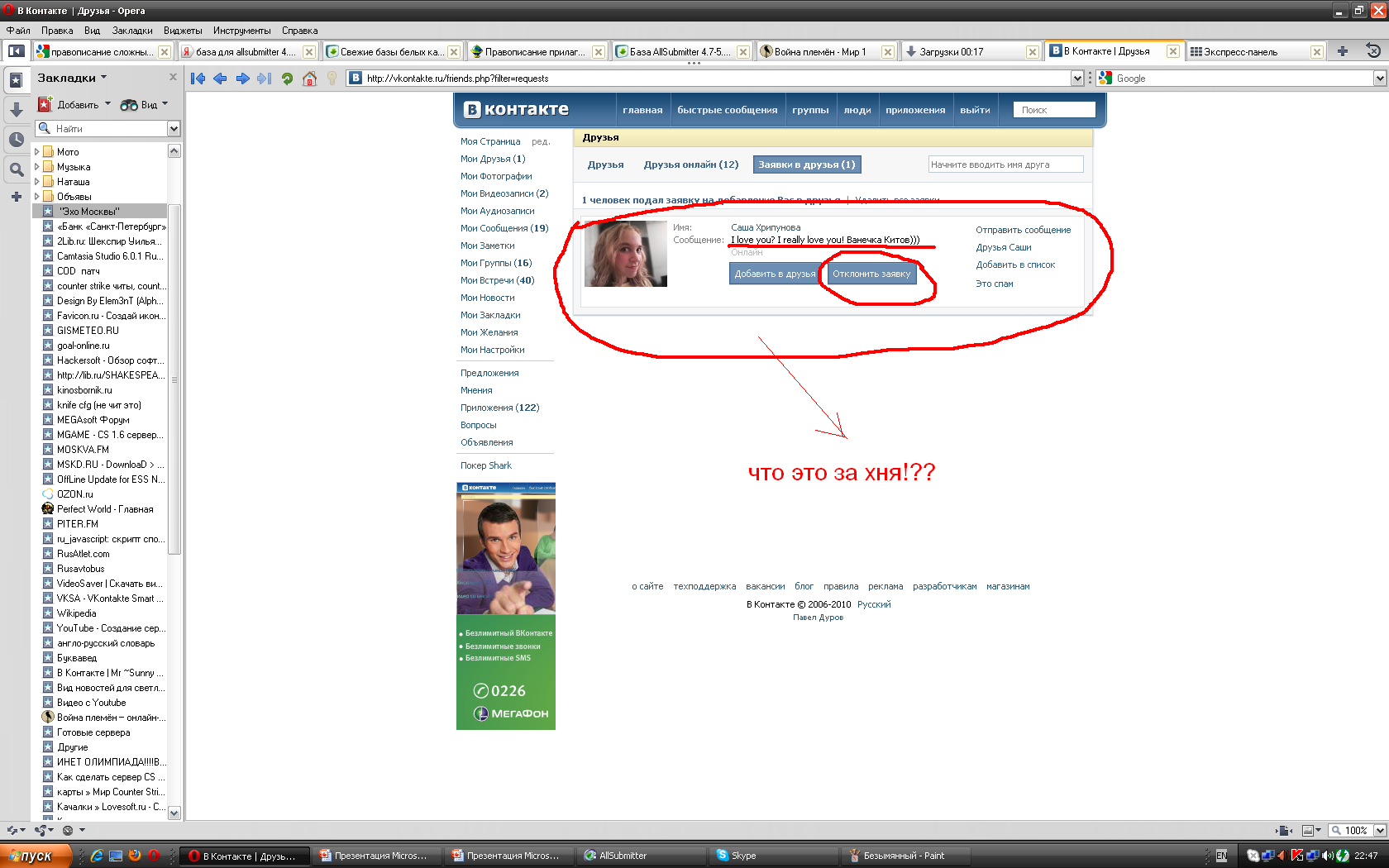The image size is (1389, 868).
Task: Go to the Home page icon
Action: tap(309, 79)
